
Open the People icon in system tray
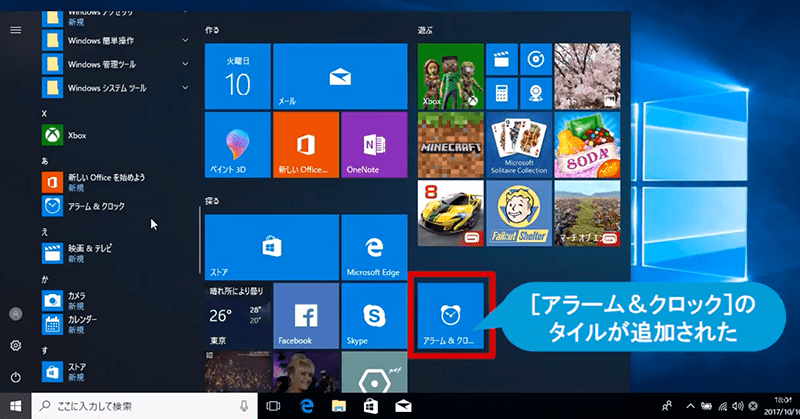[667, 406]
